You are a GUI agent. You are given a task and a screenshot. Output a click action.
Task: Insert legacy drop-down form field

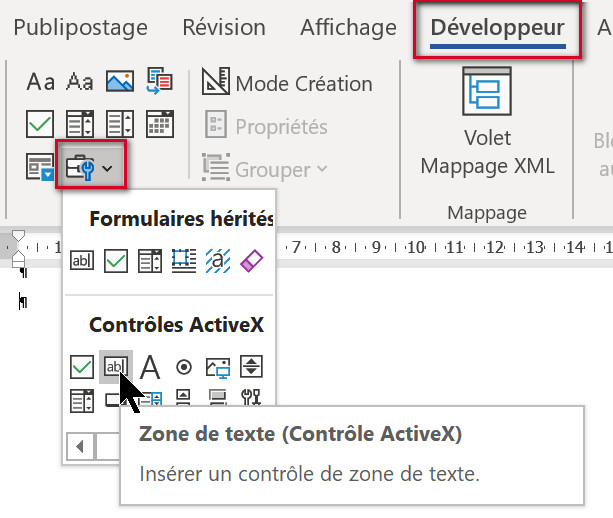point(150,261)
